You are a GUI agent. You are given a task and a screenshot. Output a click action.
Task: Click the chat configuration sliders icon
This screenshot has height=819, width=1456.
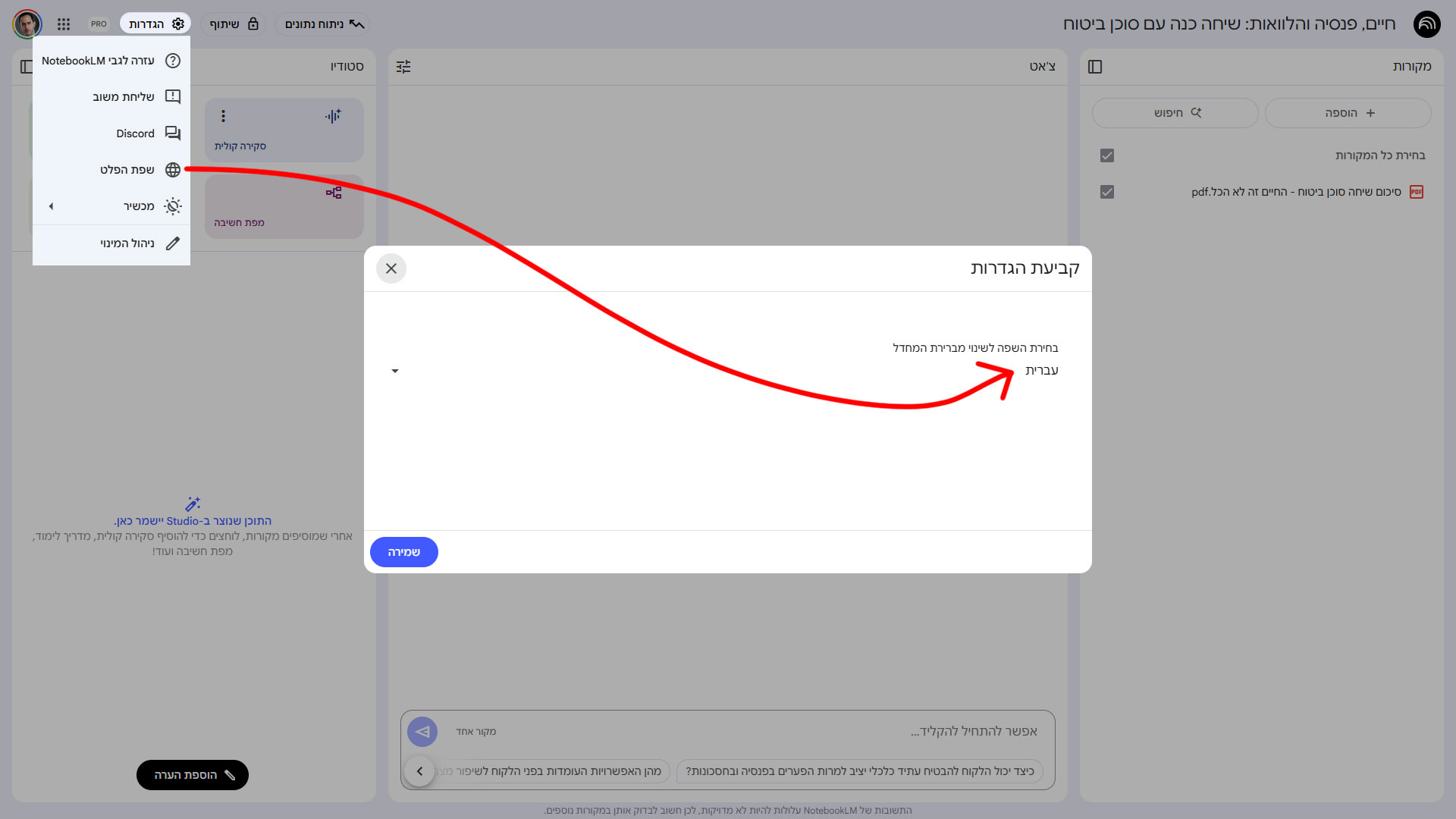pyautogui.click(x=403, y=67)
